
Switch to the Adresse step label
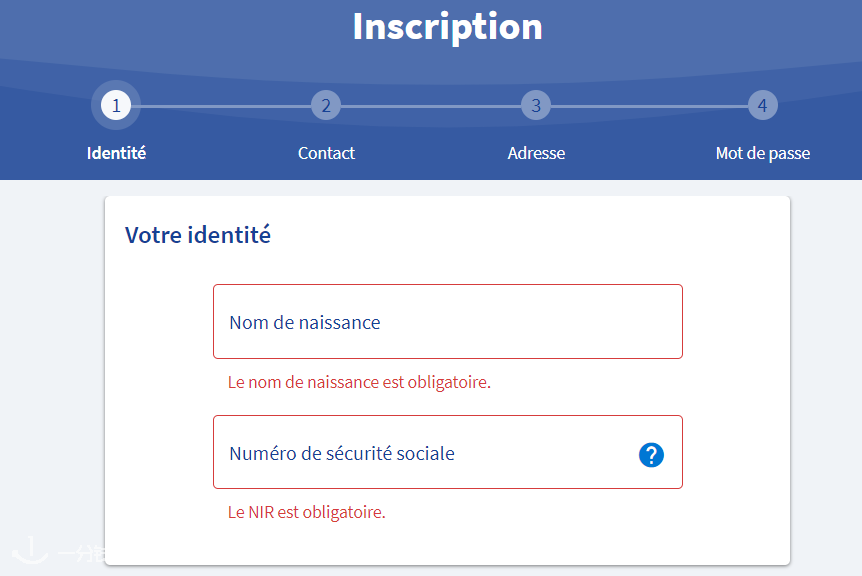(536, 153)
